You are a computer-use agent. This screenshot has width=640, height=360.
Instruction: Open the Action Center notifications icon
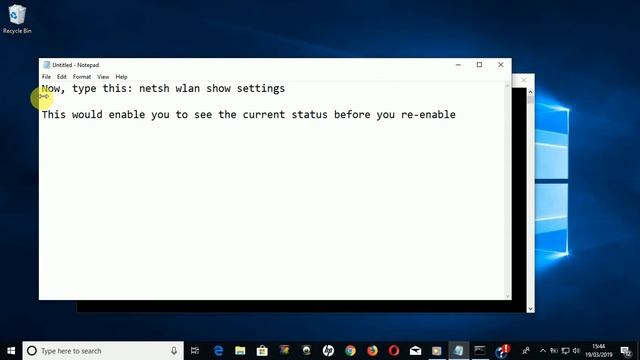tap(626, 351)
